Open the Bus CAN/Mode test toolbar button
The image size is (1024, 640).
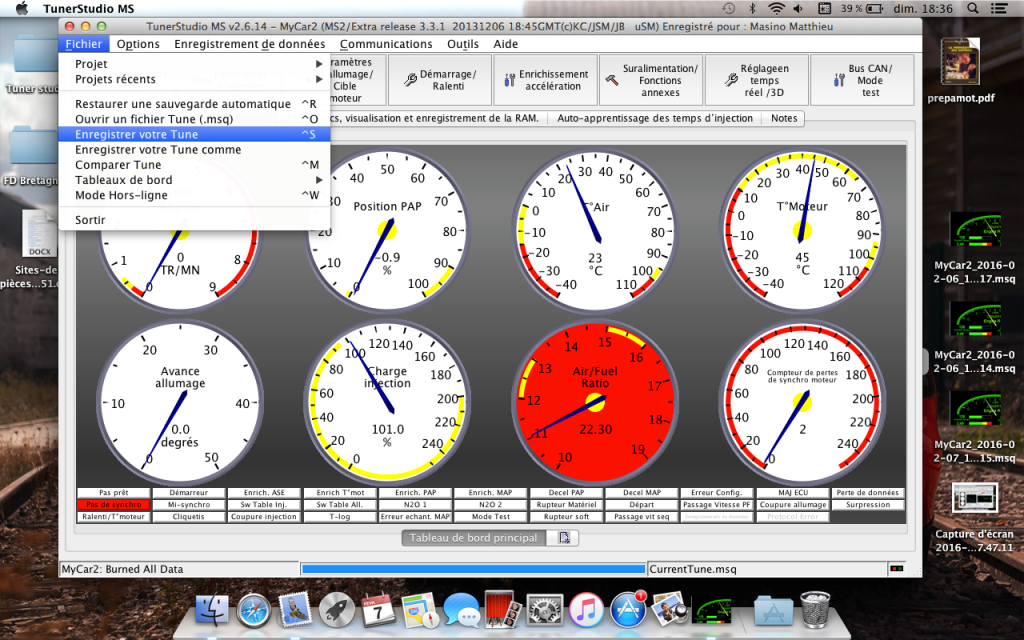[x=862, y=80]
